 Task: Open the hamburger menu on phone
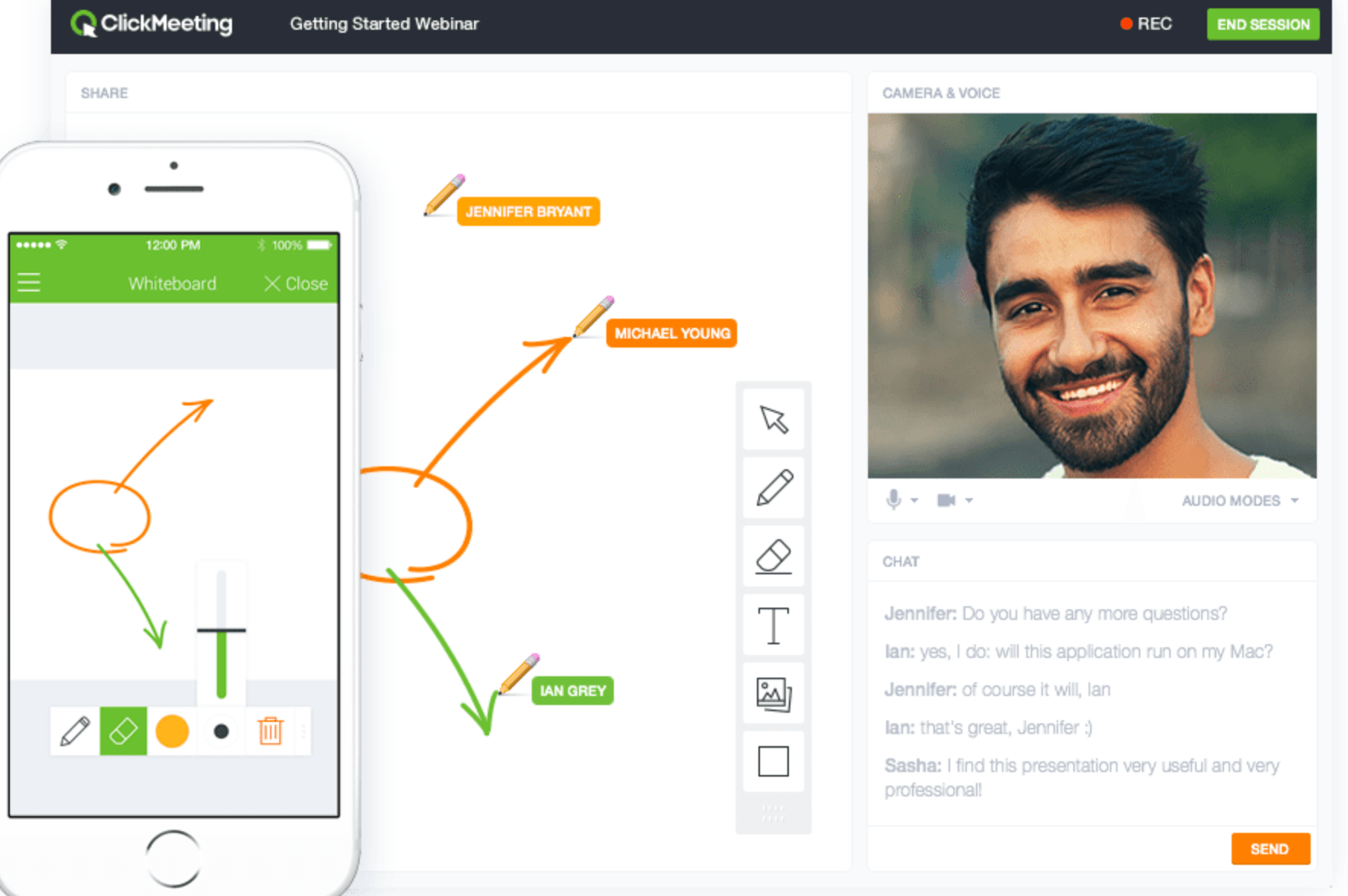(29, 283)
